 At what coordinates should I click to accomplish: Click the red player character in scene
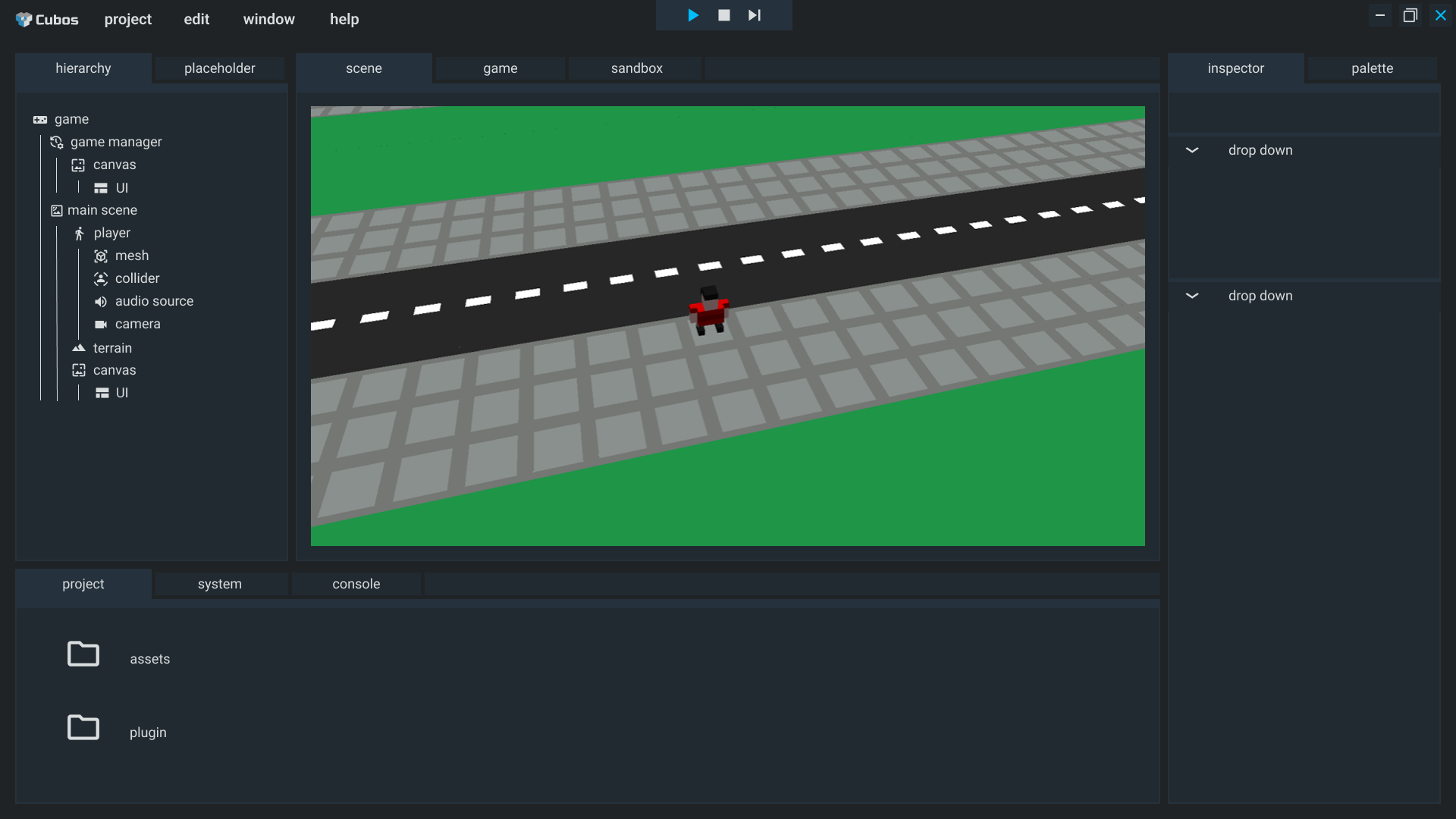(x=709, y=311)
